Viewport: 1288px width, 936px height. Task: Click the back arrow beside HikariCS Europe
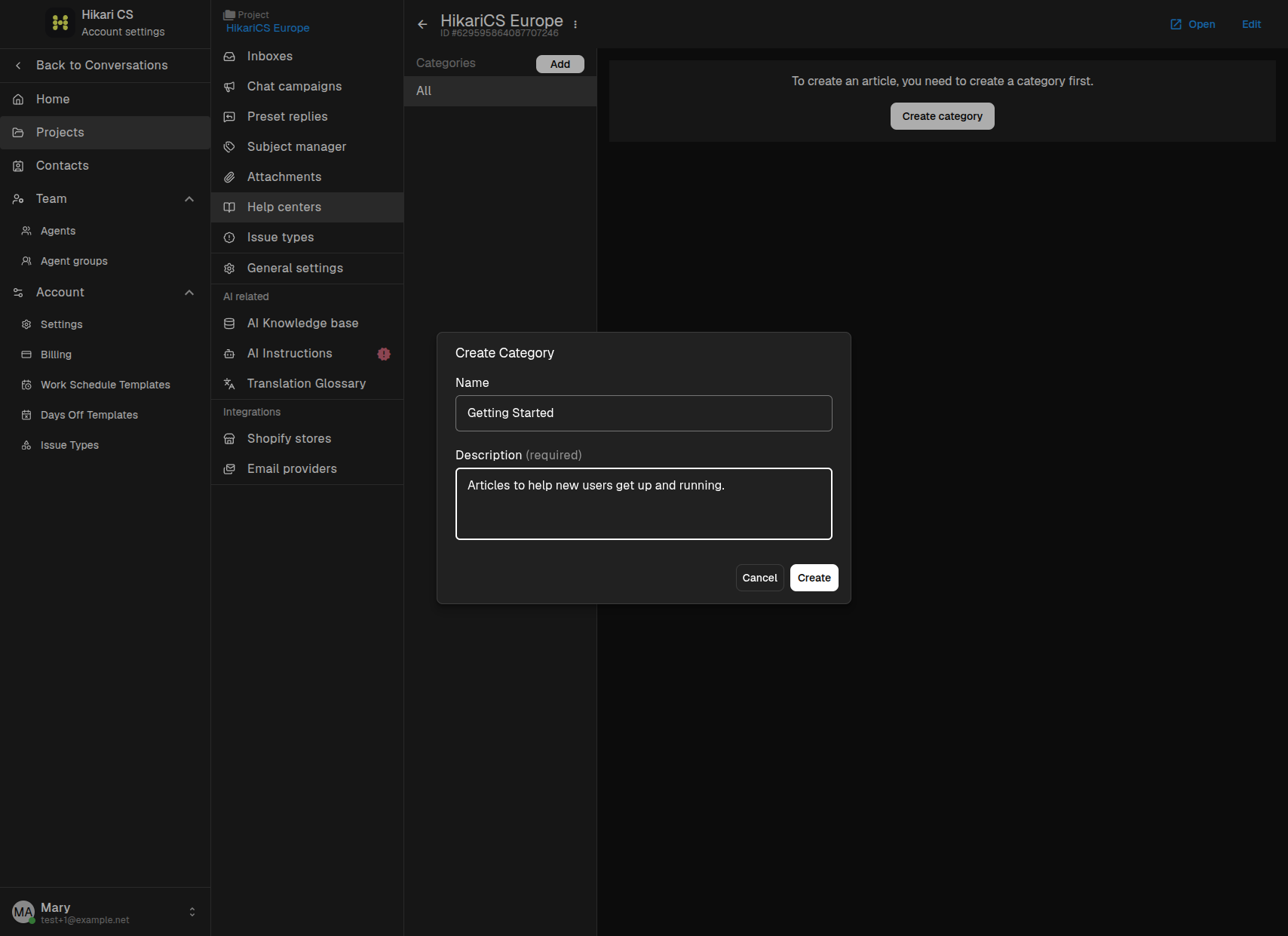coord(422,24)
